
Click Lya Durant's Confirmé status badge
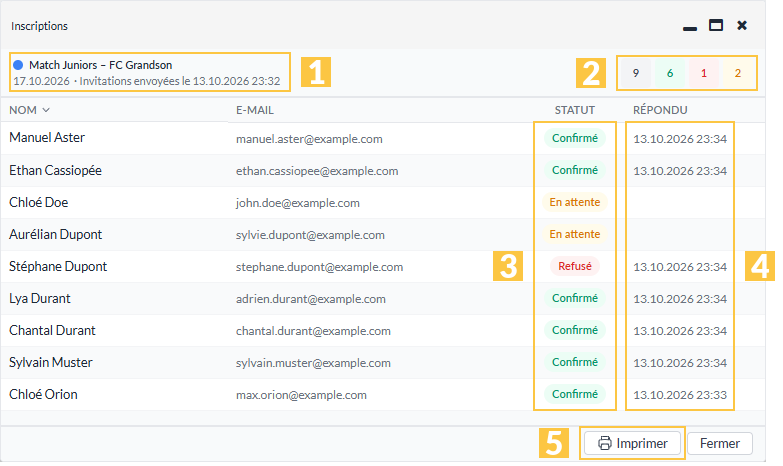[575, 298]
